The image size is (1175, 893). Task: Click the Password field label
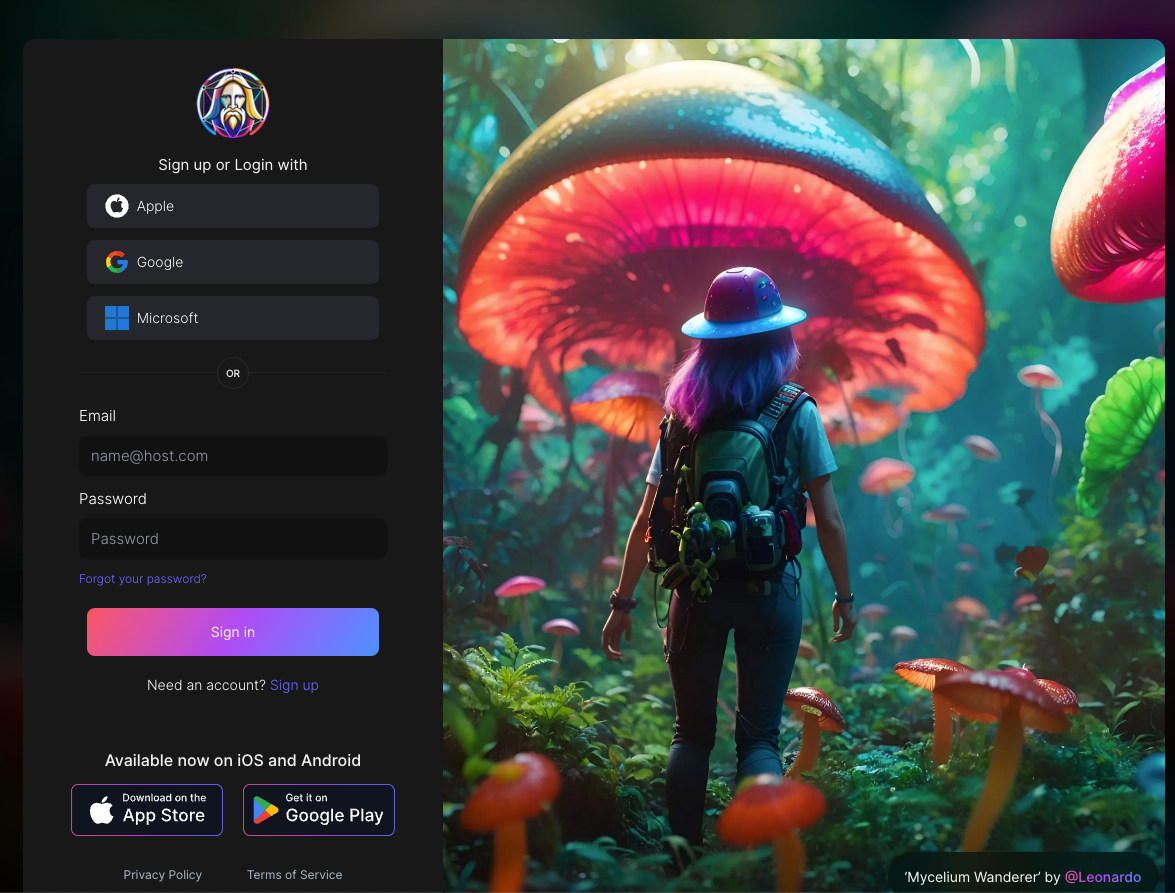(113, 499)
